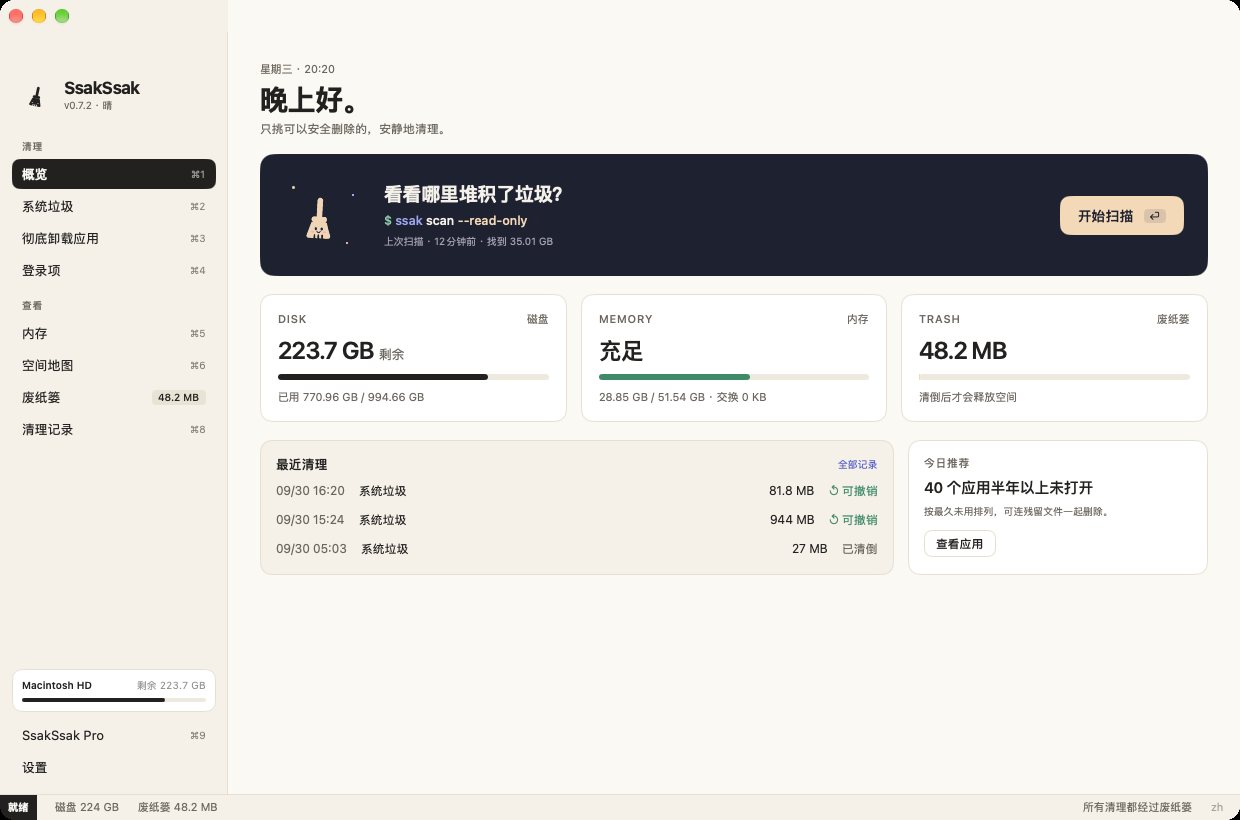
Task: Click the DISK card showing 223.7 GB
Action: [x=413, y=357]
